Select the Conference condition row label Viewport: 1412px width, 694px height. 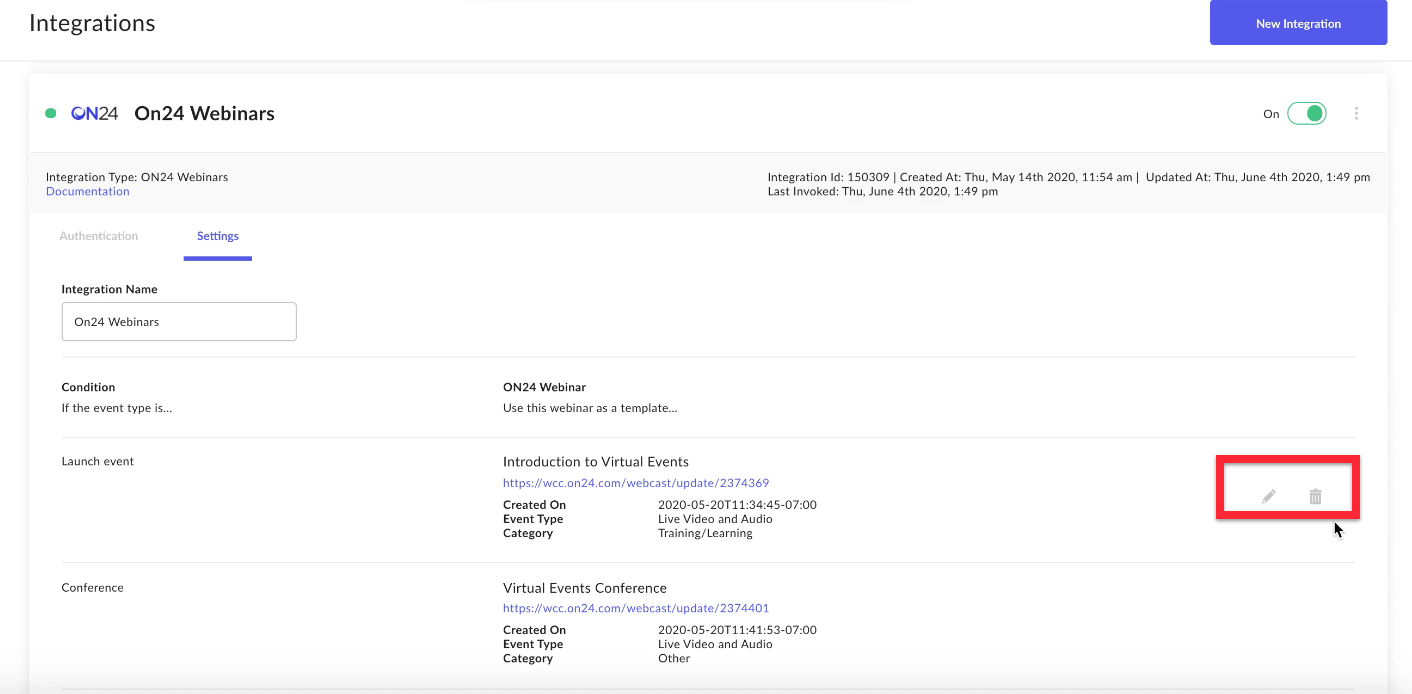click(93, 588)
